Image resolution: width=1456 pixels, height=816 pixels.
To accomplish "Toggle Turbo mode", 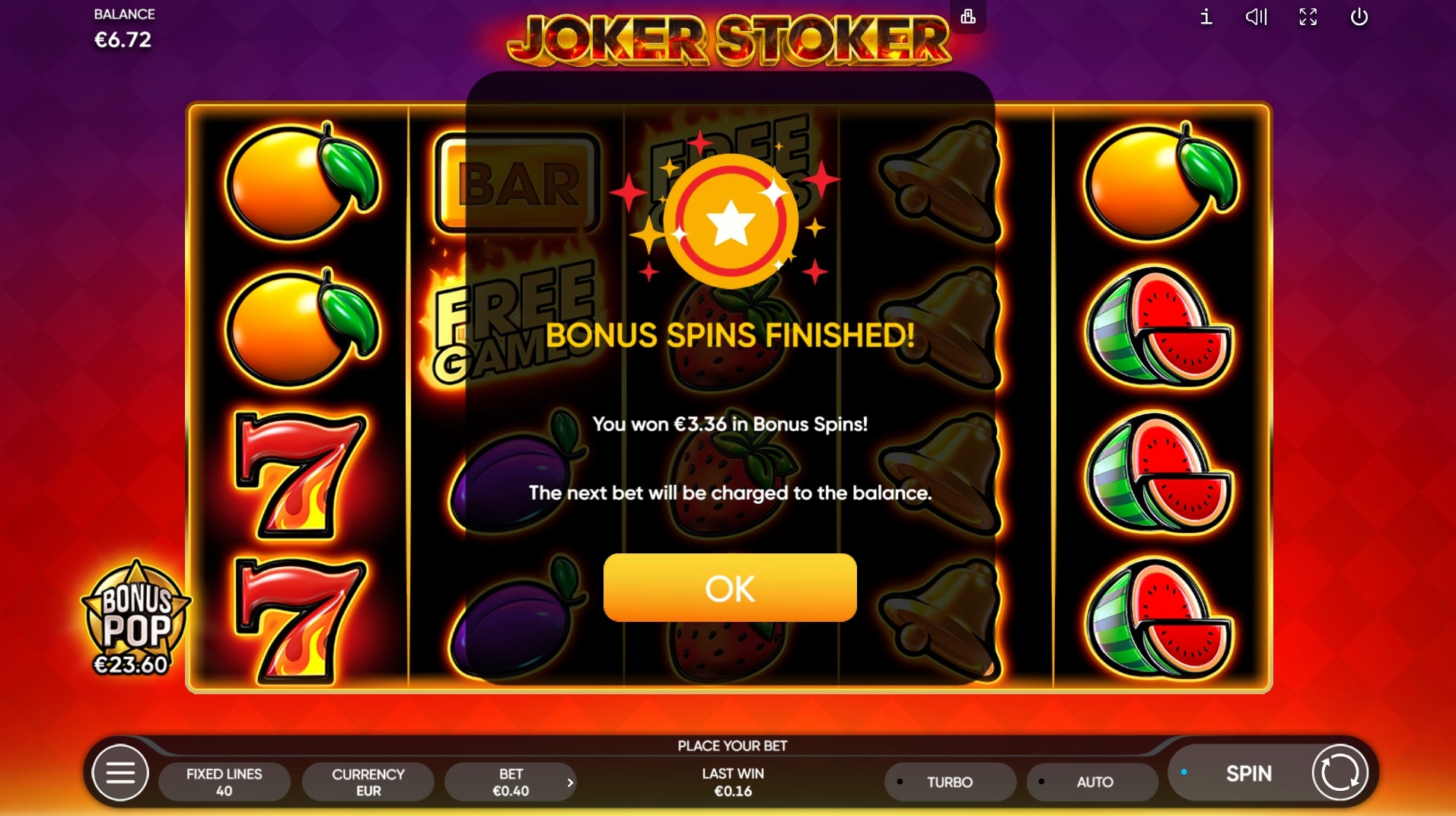I will click(949, 782).
